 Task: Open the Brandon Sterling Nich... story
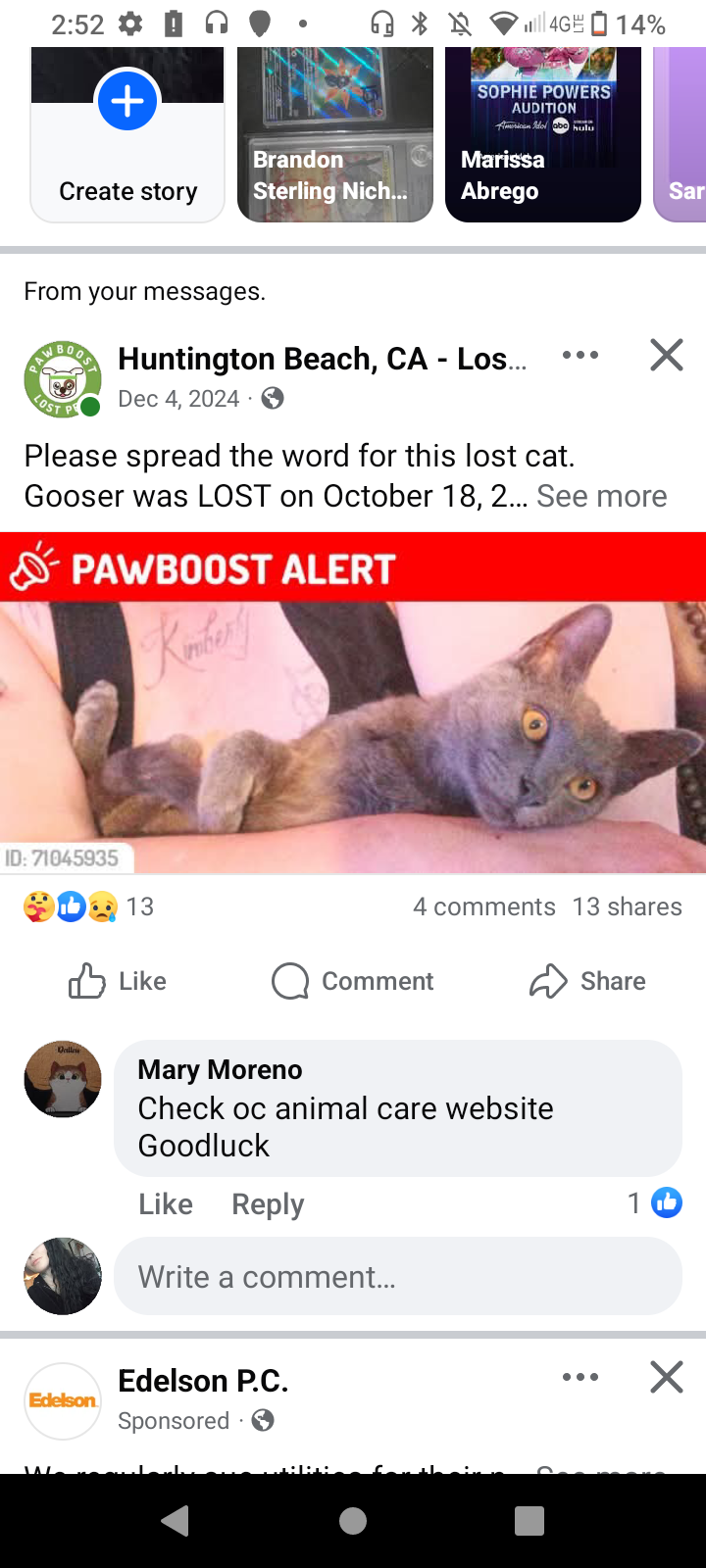click(x=335, y=134)
